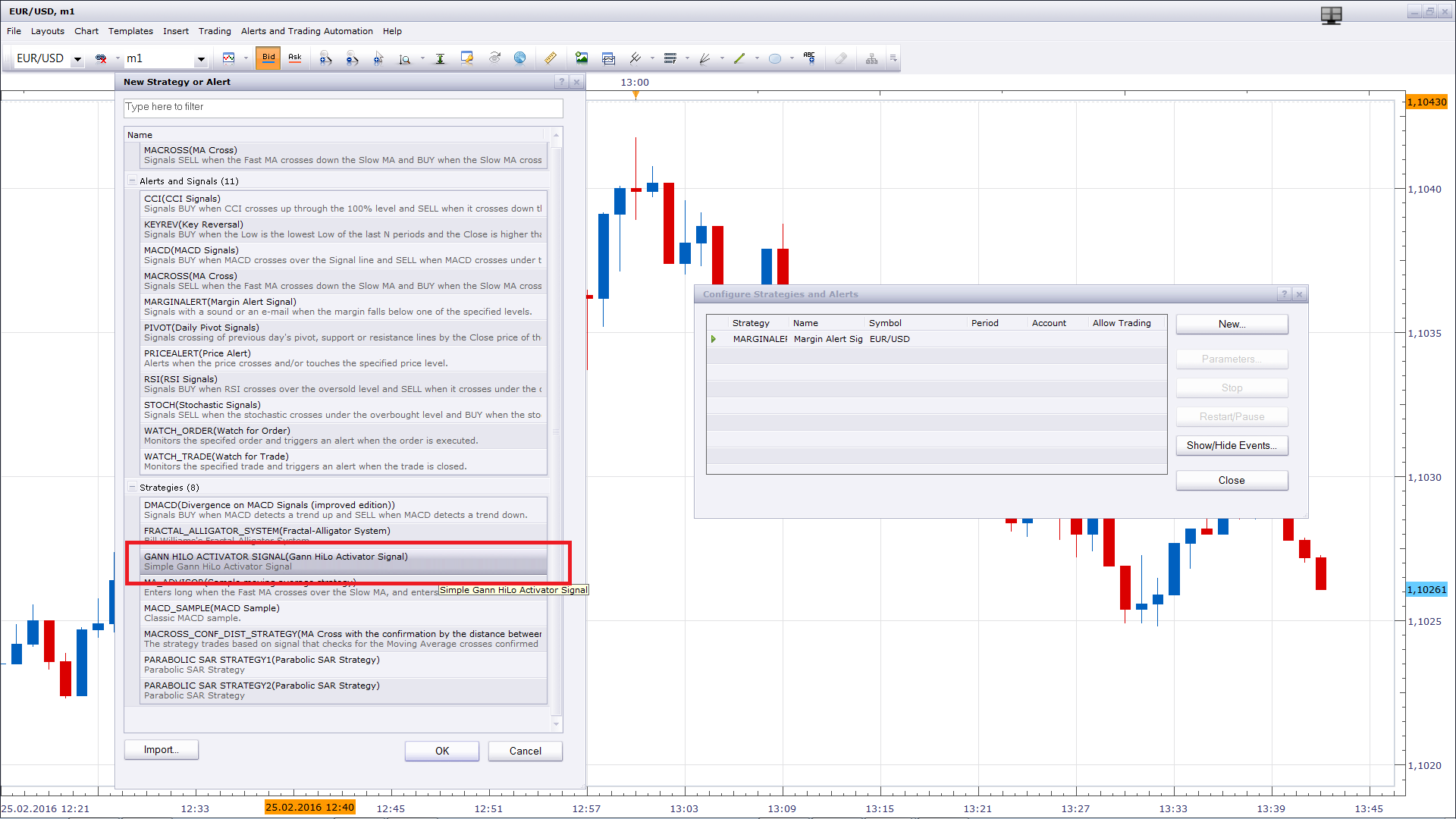This screenshot has width=1456, height=819.
Task: Select PARABOLIC SAR STRATEGY2 item
Action: (344, 690)
